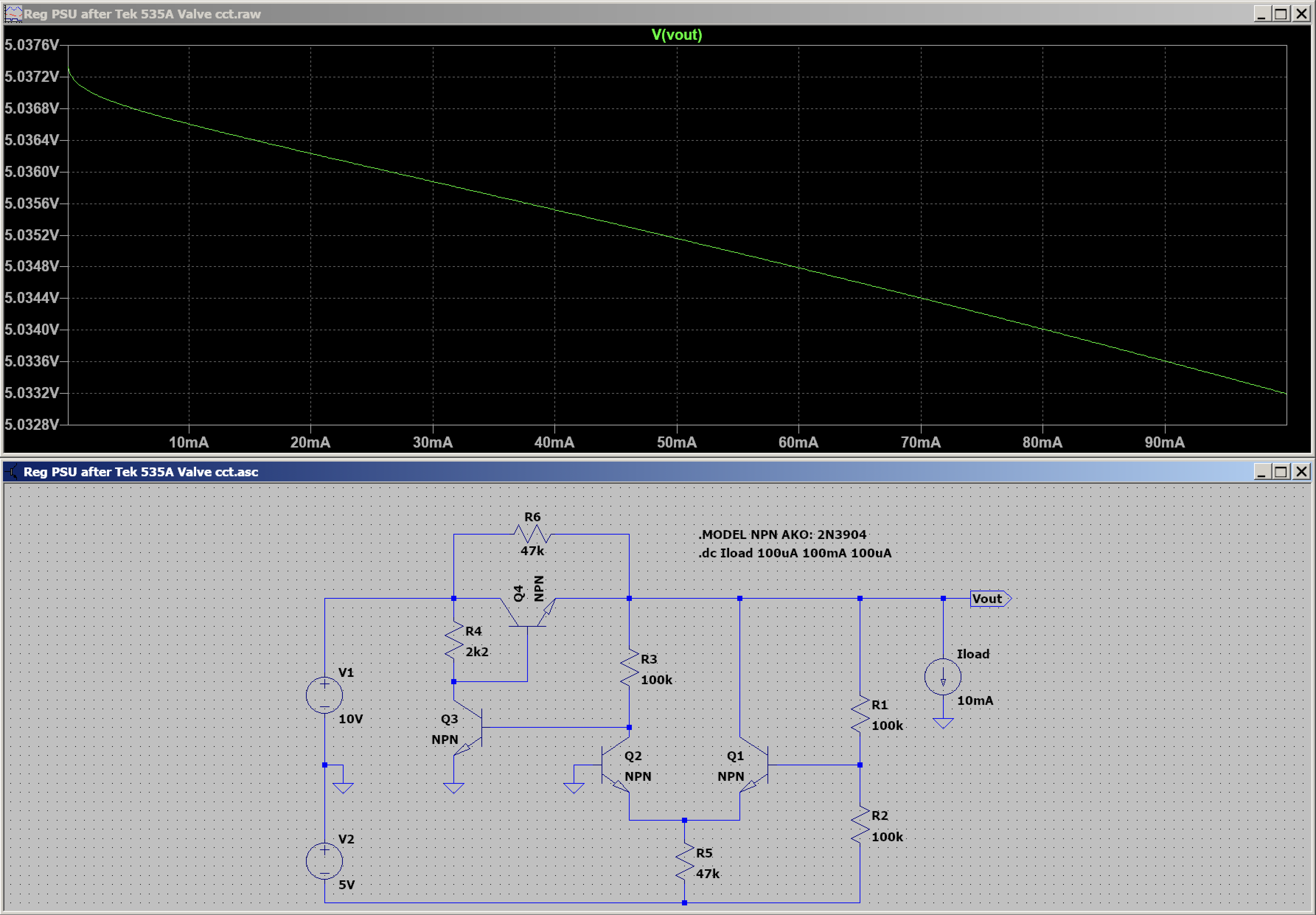This screenshot has height=915, width=1316.
Task: Select the R1 resistor symbol
Action: pyautogui.click(x=860, y=714)
